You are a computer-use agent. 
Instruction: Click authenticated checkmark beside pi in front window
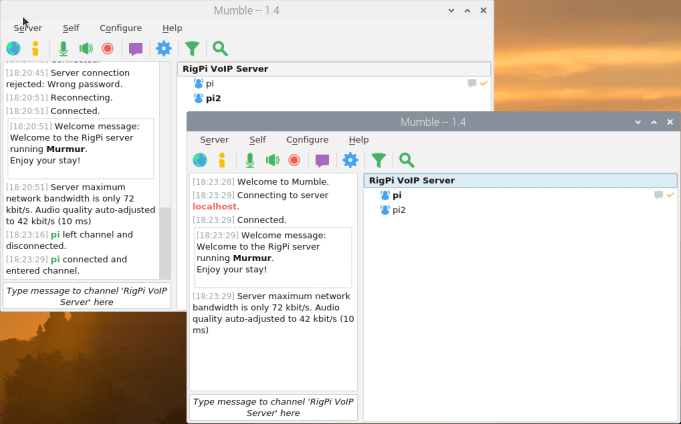tap(670, 195)
